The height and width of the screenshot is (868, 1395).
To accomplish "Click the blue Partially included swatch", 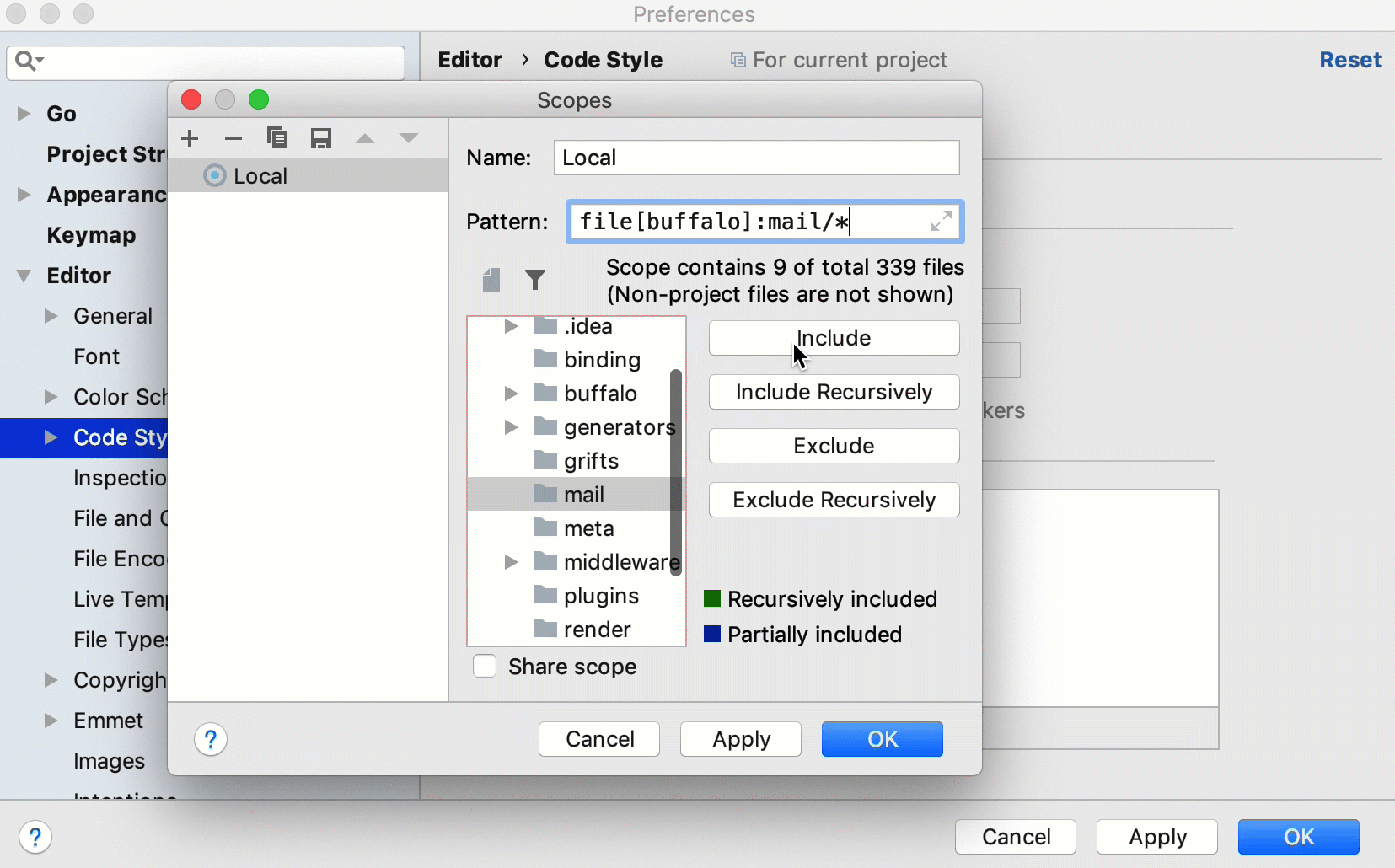I will [712, 634].
